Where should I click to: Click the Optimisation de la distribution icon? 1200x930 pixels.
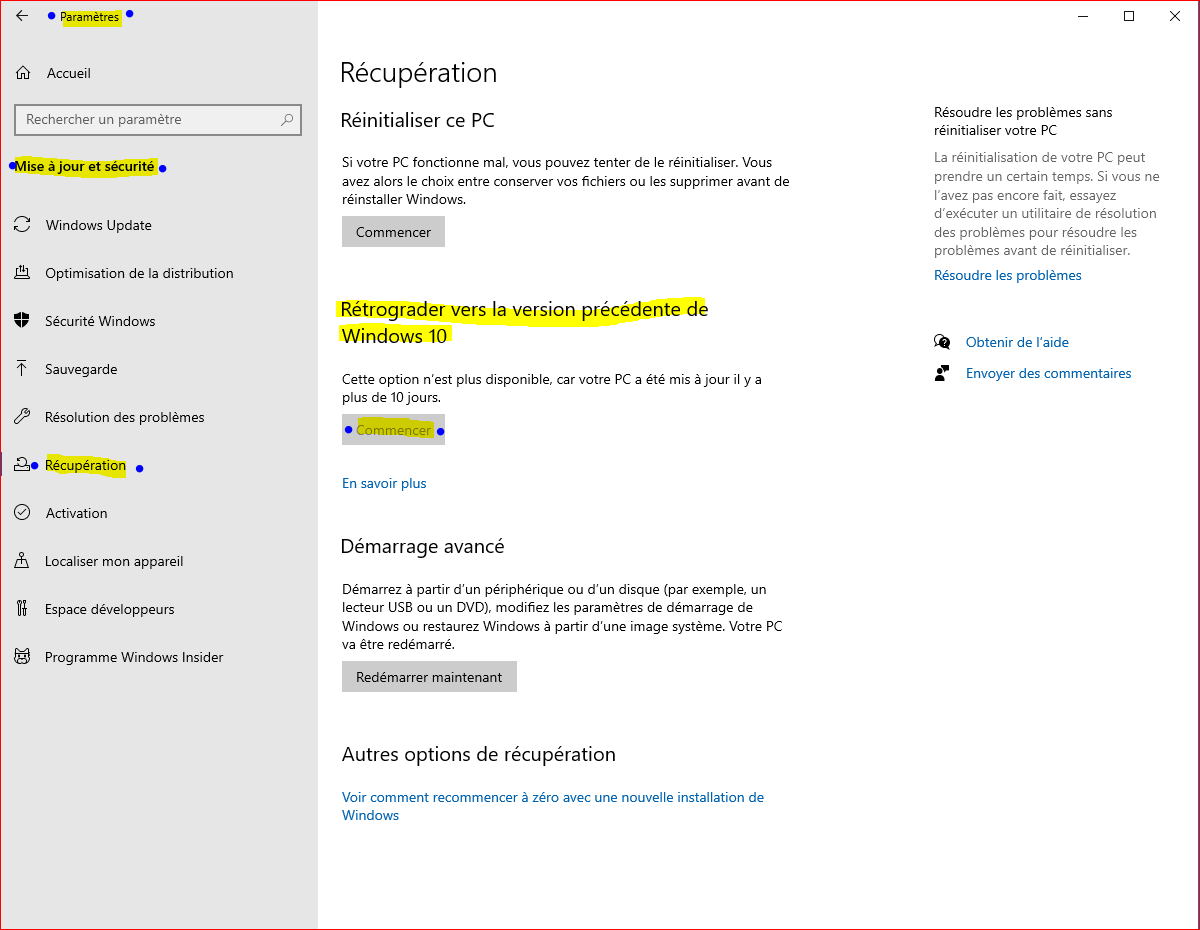point(22,273)
